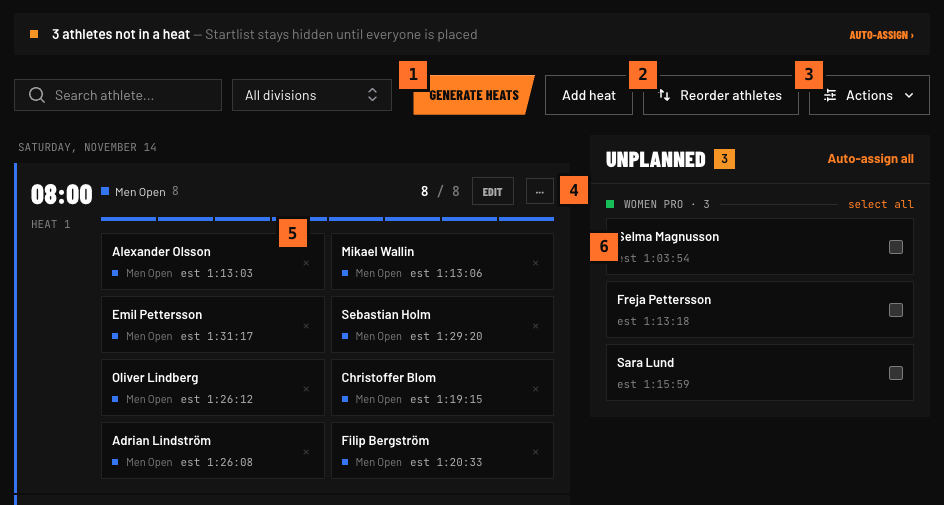944x505 pixels.
Task: Click the Men Open blue division swatch in heat header
Action: [x=105, y=191]
